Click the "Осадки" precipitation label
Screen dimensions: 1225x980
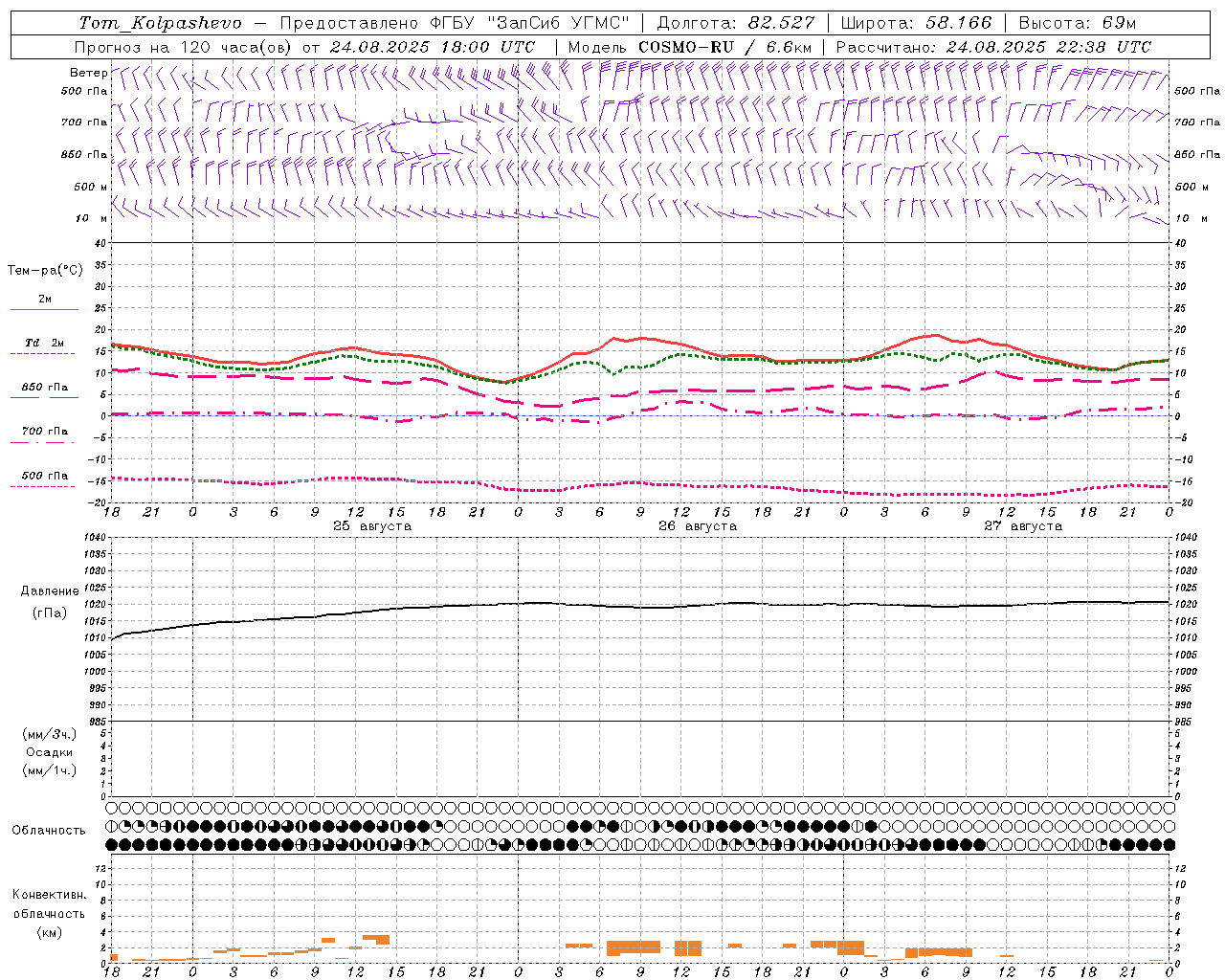click(49, 752)
